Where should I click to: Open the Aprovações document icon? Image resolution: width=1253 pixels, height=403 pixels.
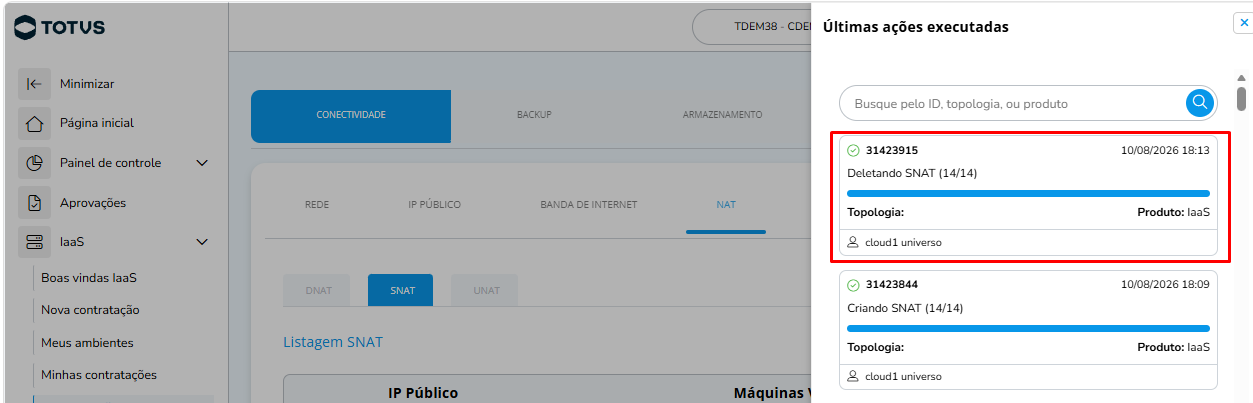click(34, 203)
